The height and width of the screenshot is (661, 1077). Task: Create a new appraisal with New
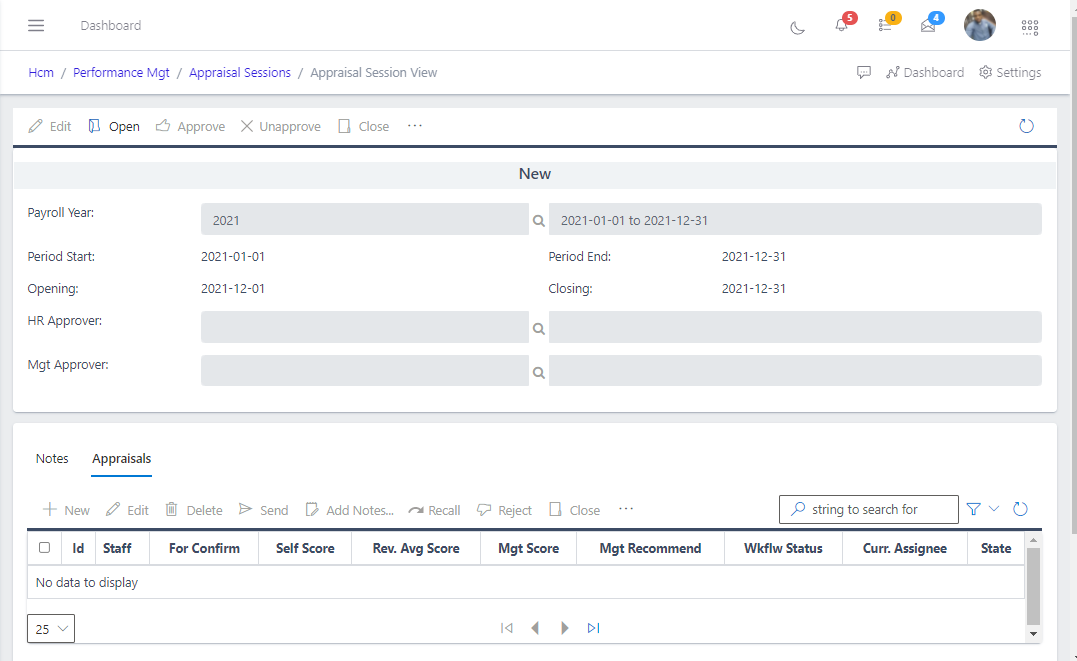tap(65, 510)
